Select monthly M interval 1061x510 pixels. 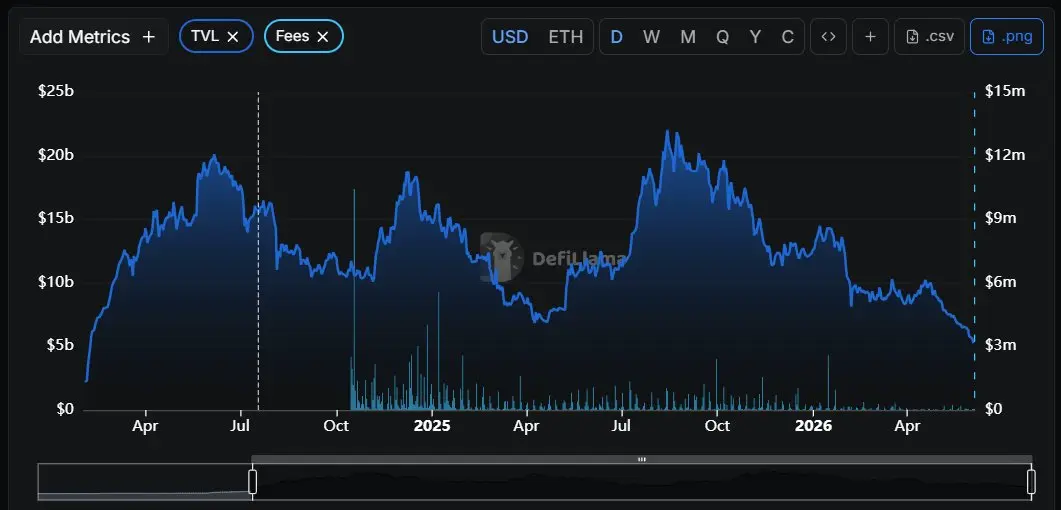687,37
